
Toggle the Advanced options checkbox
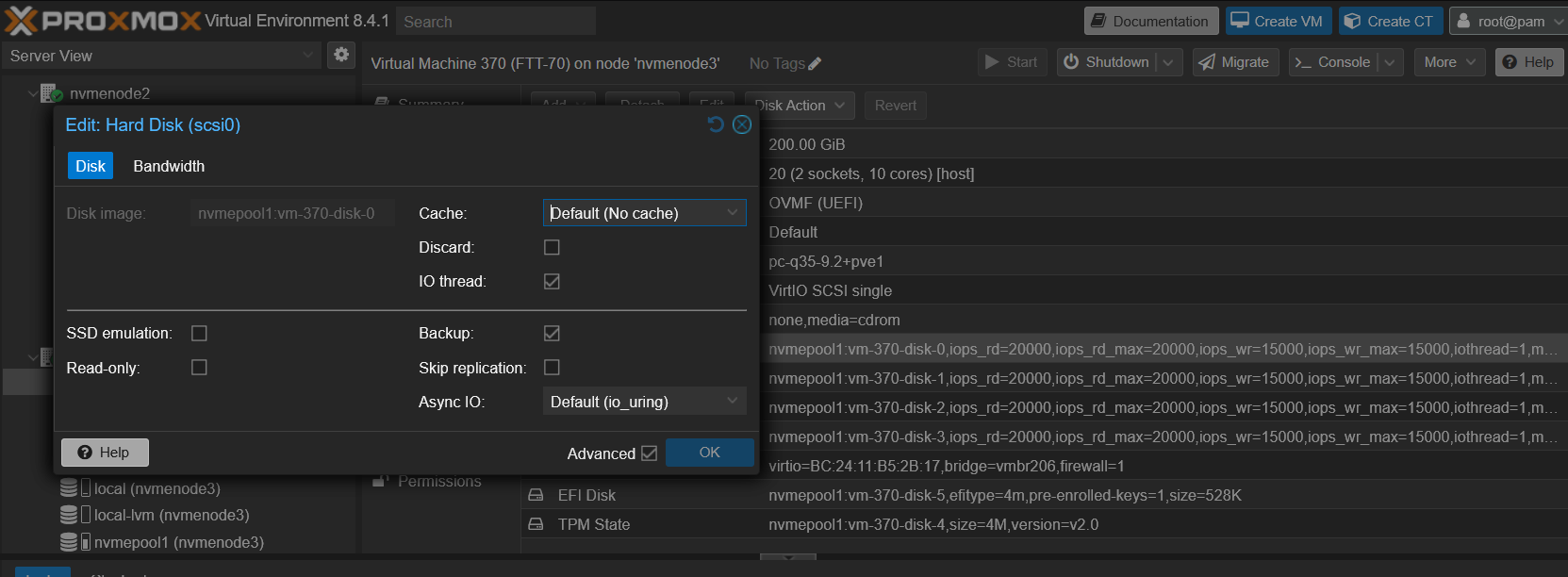(649, 453)
